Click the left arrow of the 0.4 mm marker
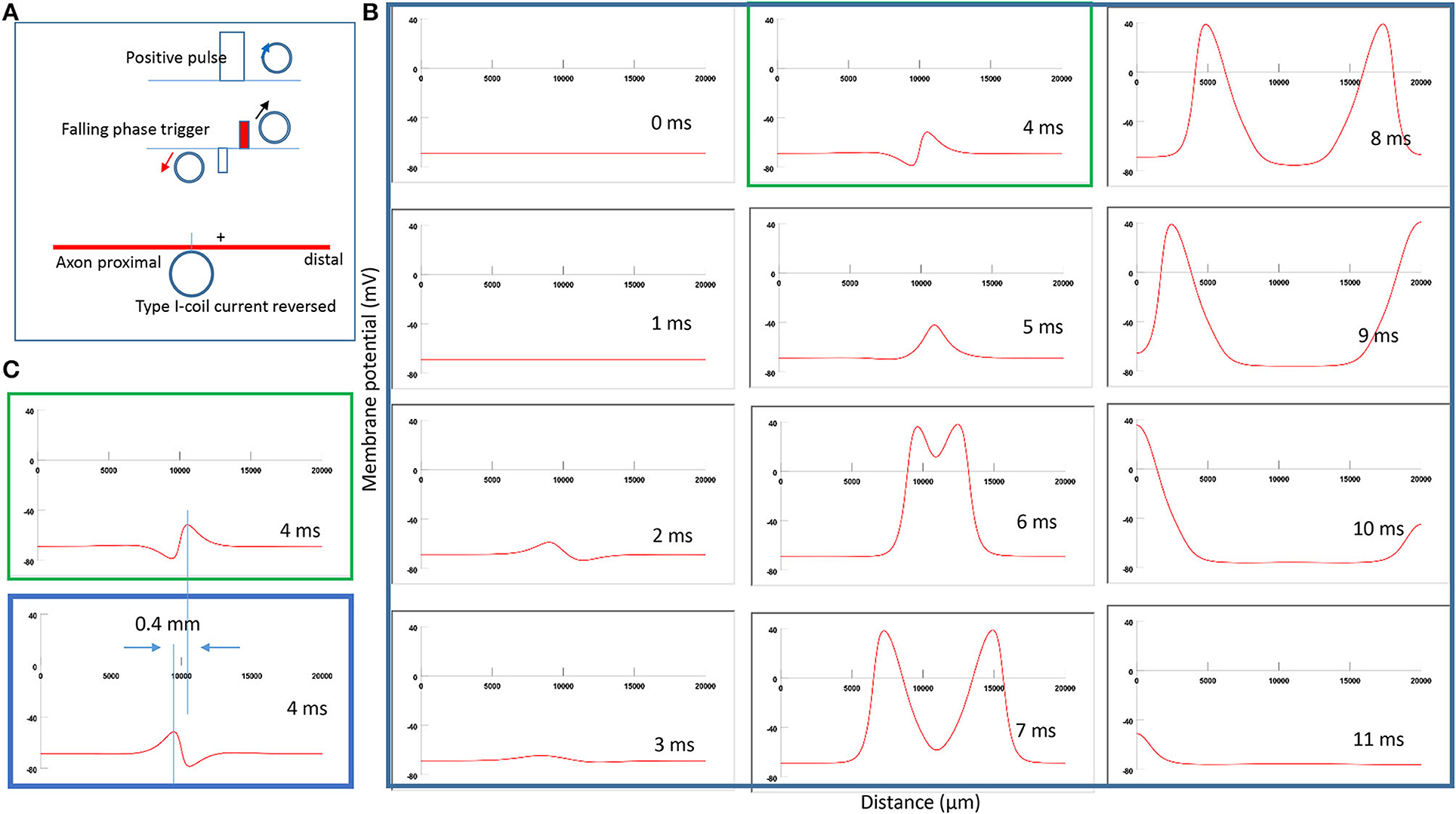1456x814 pixels. [x=142, y=647]
